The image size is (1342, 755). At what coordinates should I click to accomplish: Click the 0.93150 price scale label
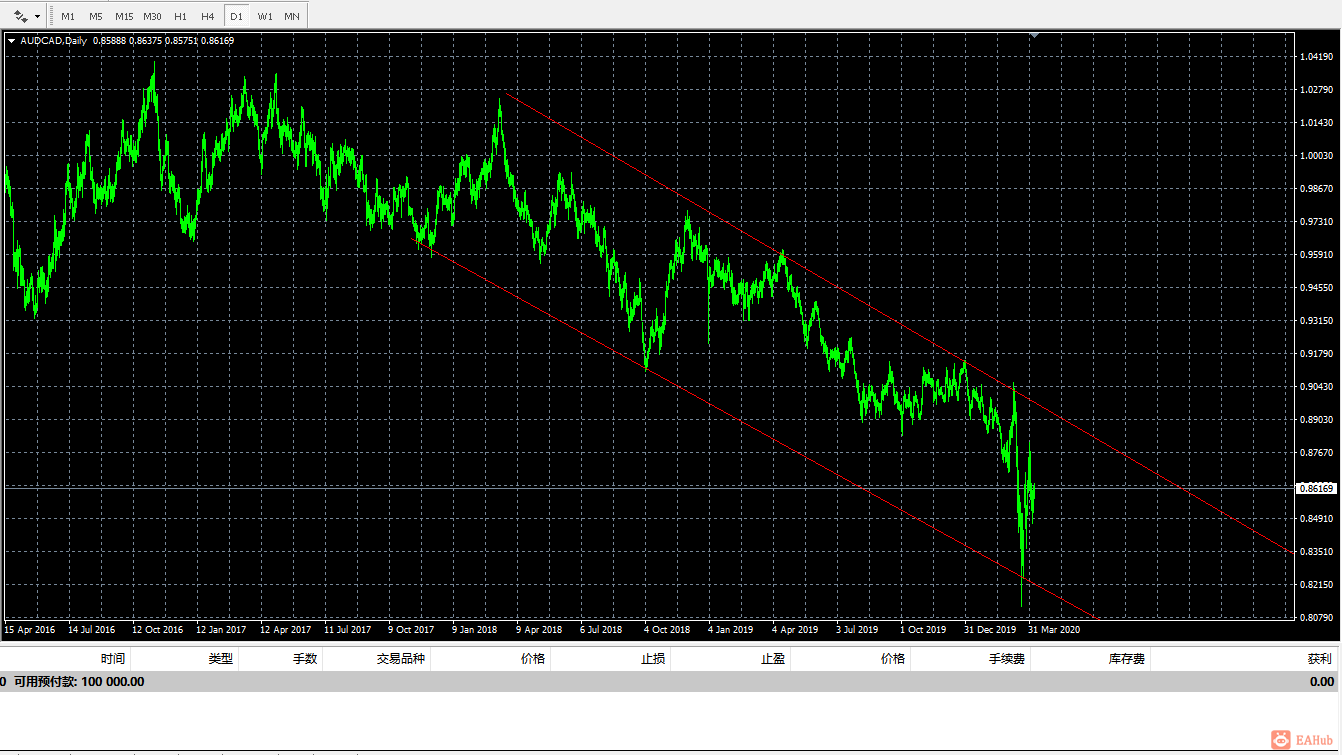1316,321
